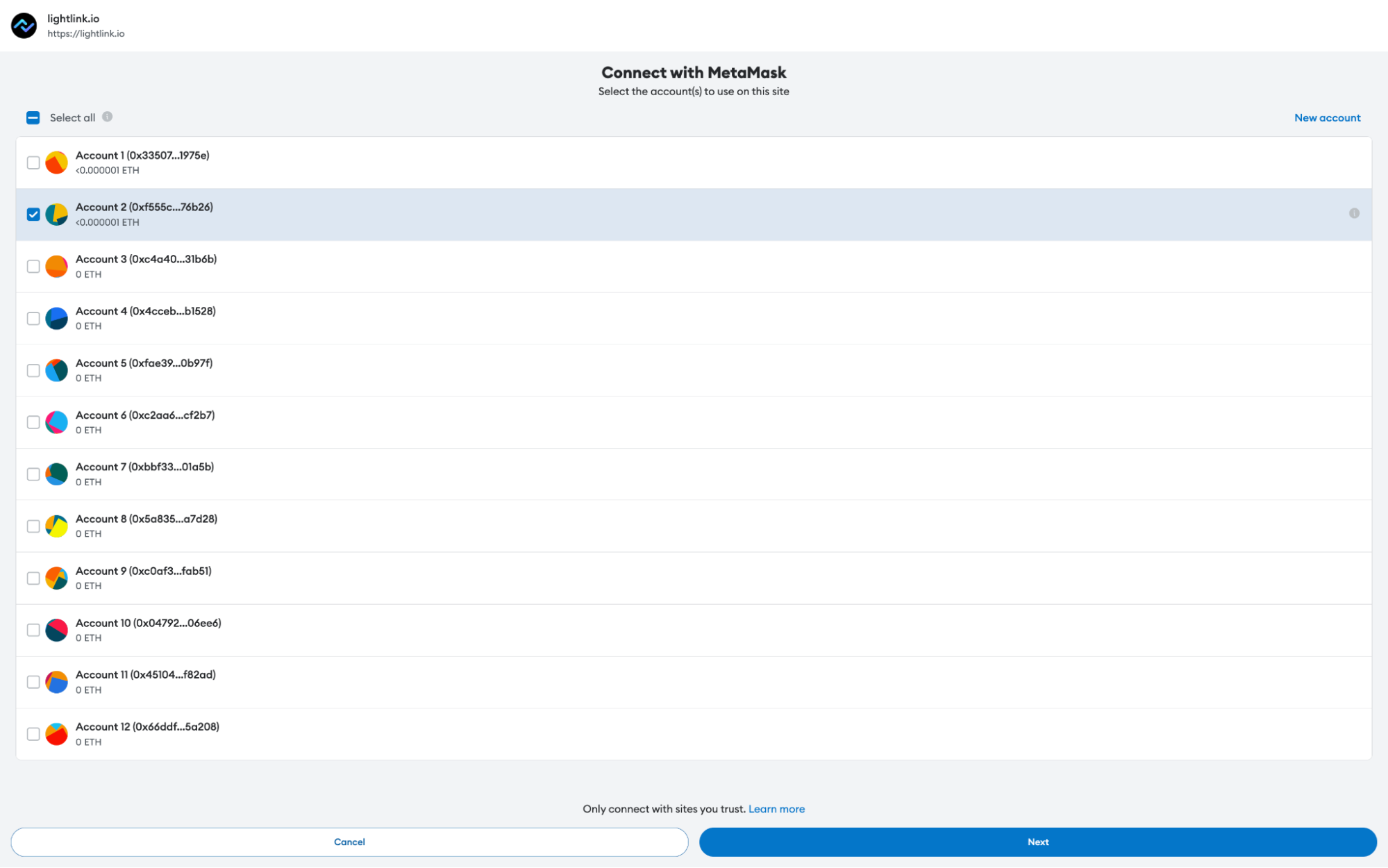Click Account 8's yellow avatar icon
Viewport: 1388px width, 868px height.
click(56, 526)
